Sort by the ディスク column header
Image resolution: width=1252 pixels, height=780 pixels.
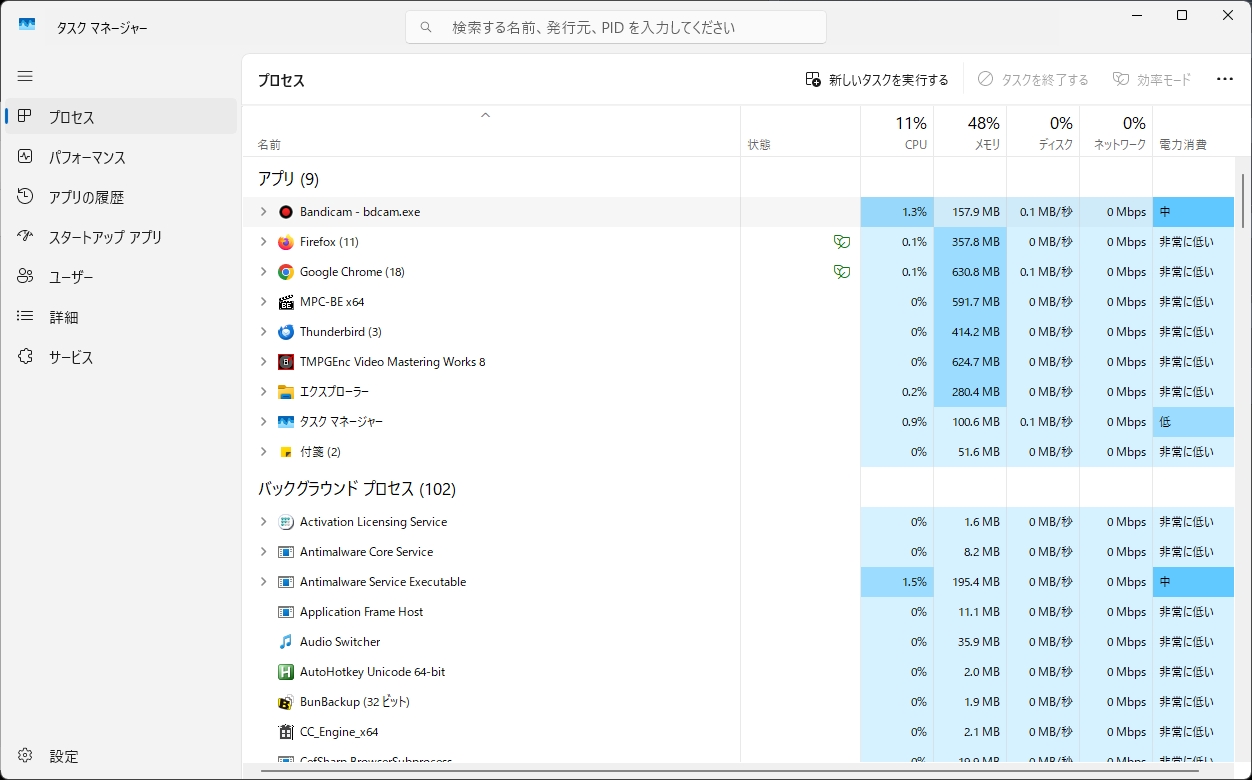click(1043, 132)
